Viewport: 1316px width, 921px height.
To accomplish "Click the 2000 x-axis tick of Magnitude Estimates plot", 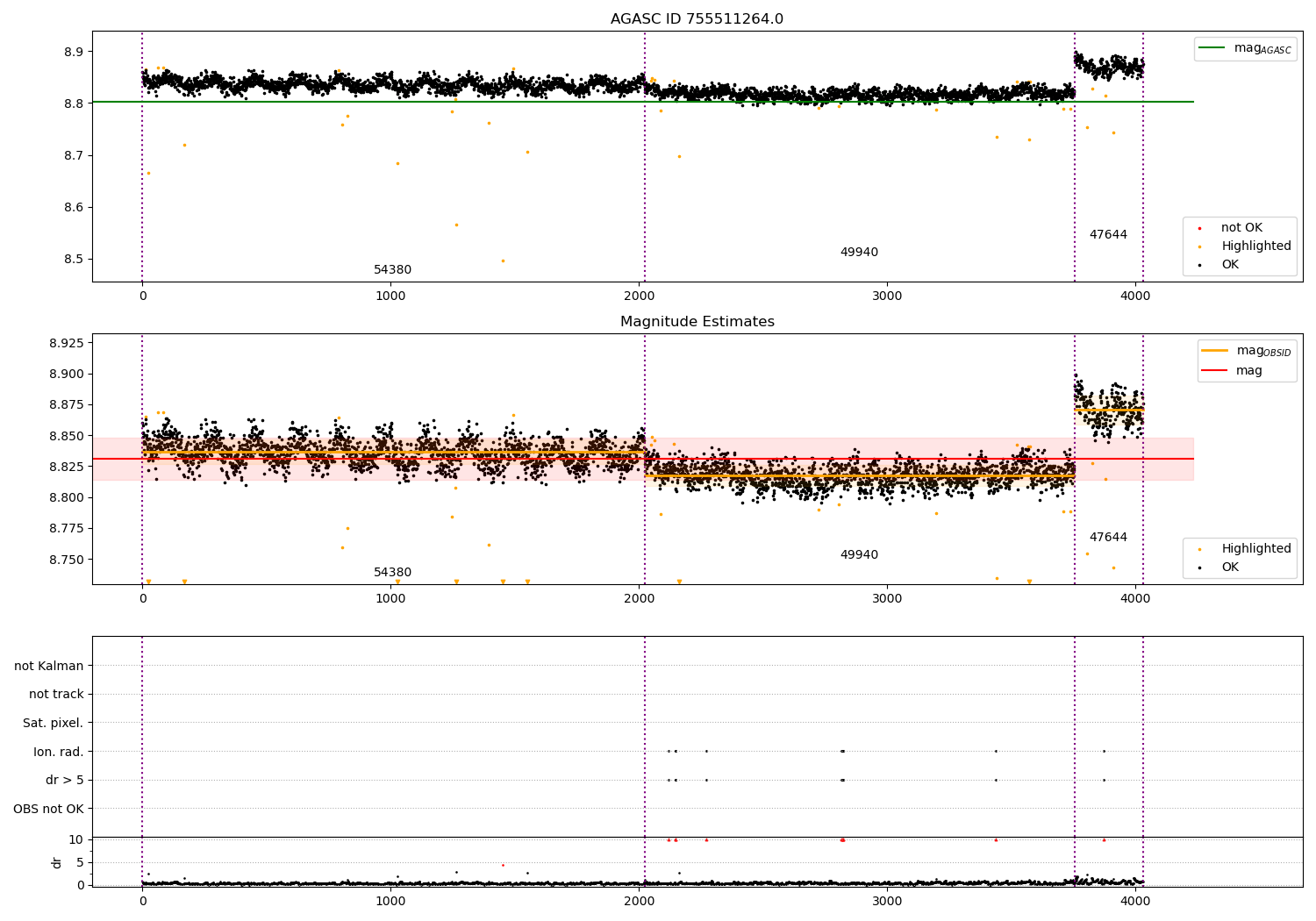I will tap(639, 598).
